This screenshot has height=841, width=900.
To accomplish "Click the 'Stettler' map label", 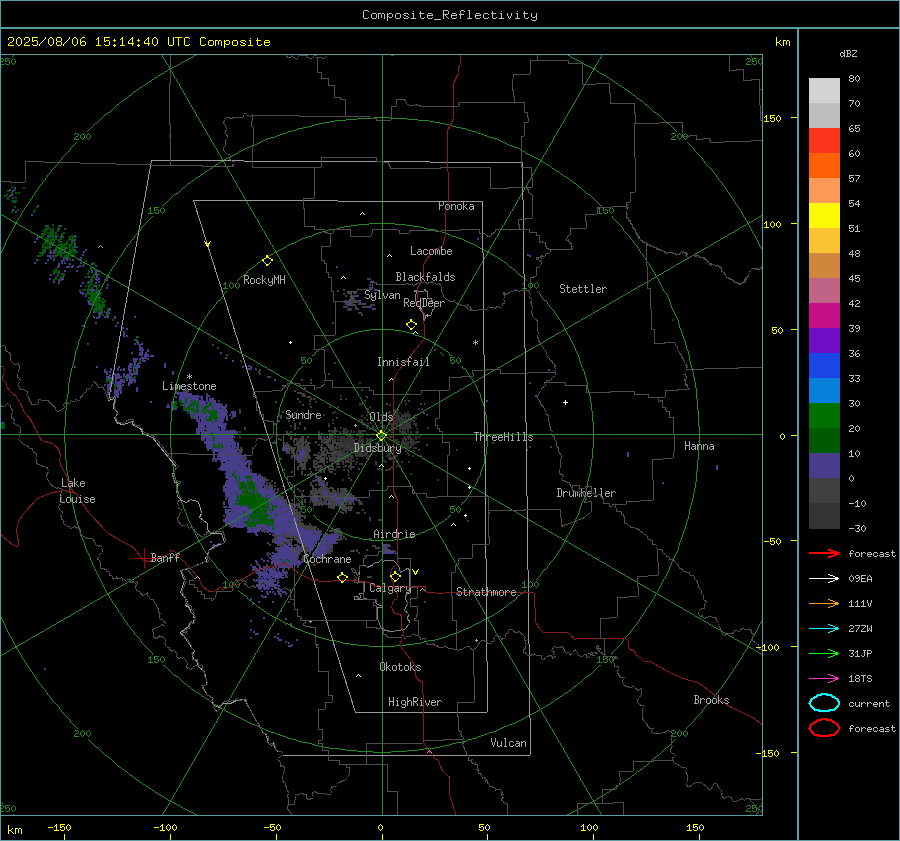I will point(583,289).
